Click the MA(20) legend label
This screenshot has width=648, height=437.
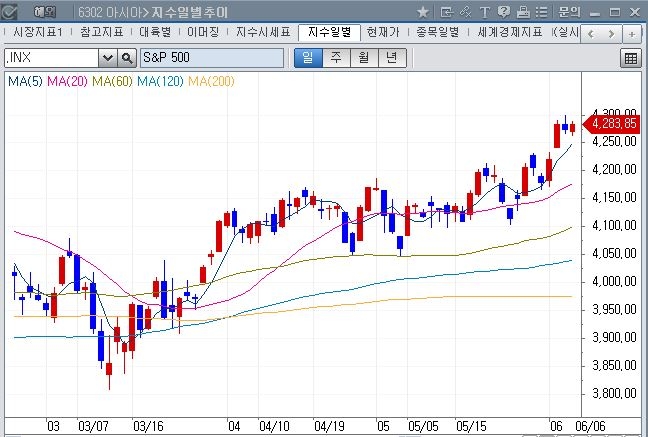tap(67, 81)
